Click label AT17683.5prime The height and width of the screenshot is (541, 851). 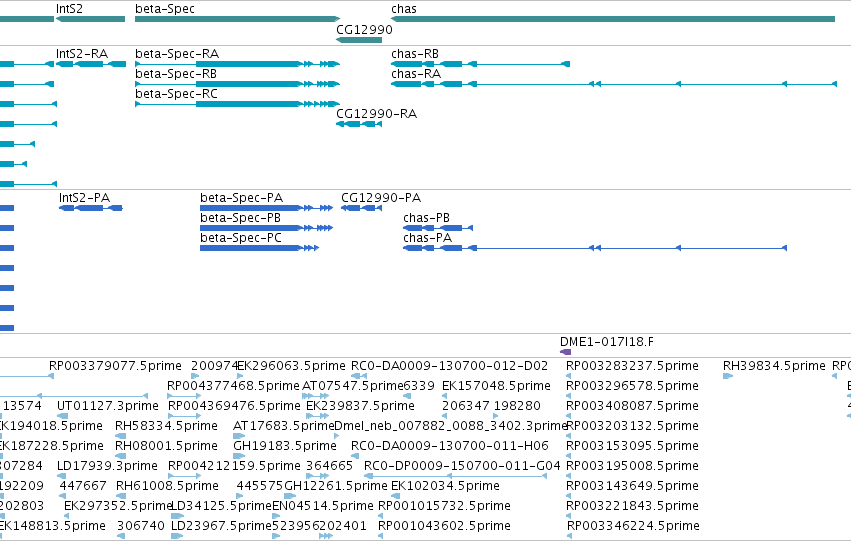(284, 426)
